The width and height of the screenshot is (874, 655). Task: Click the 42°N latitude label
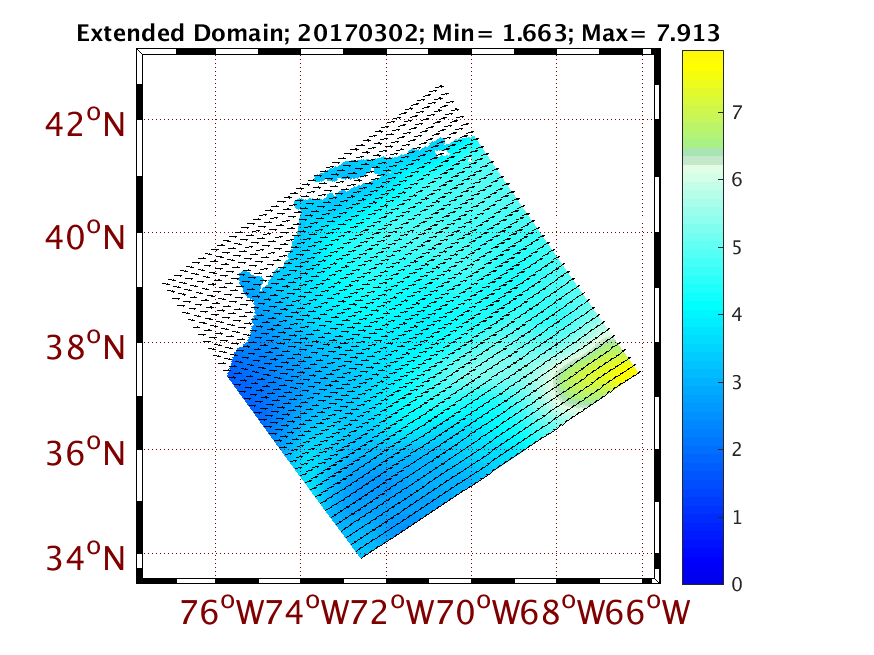pos(85,123)
